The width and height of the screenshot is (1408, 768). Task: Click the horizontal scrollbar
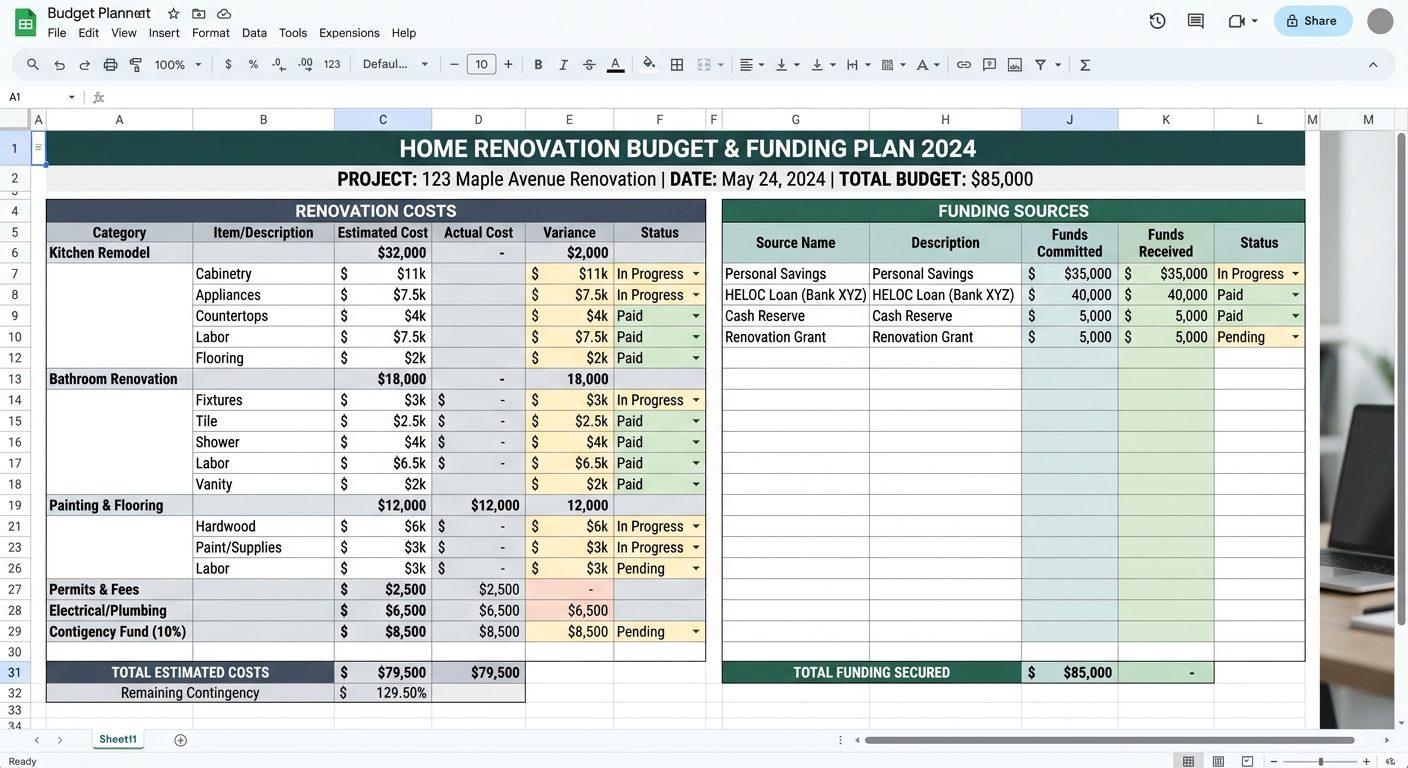(1110, 740)
